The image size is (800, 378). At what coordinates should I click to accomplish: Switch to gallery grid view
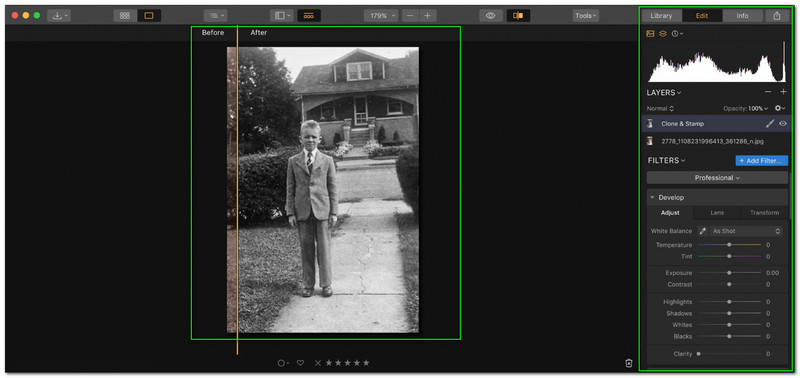pos(124,16)
